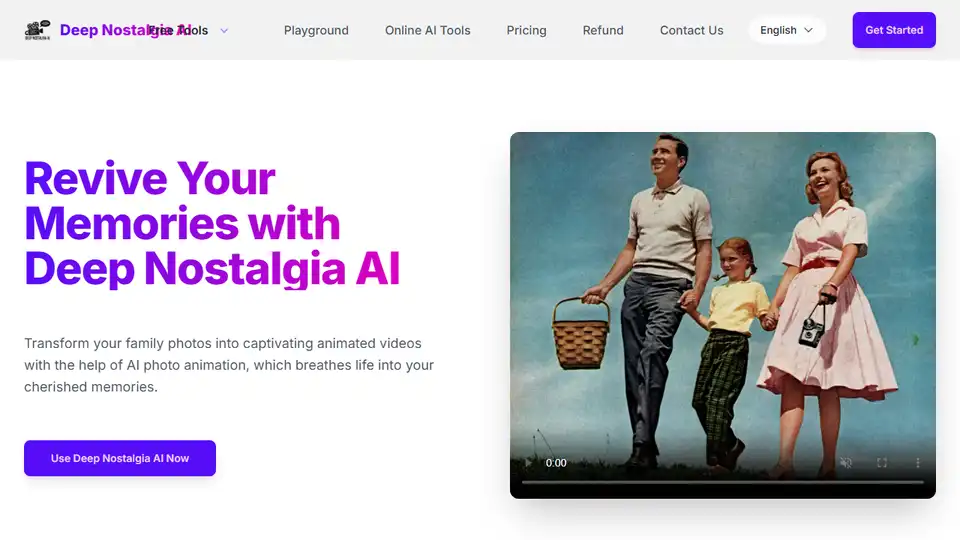Click the Revive Your Memories headline

[212, 223]
